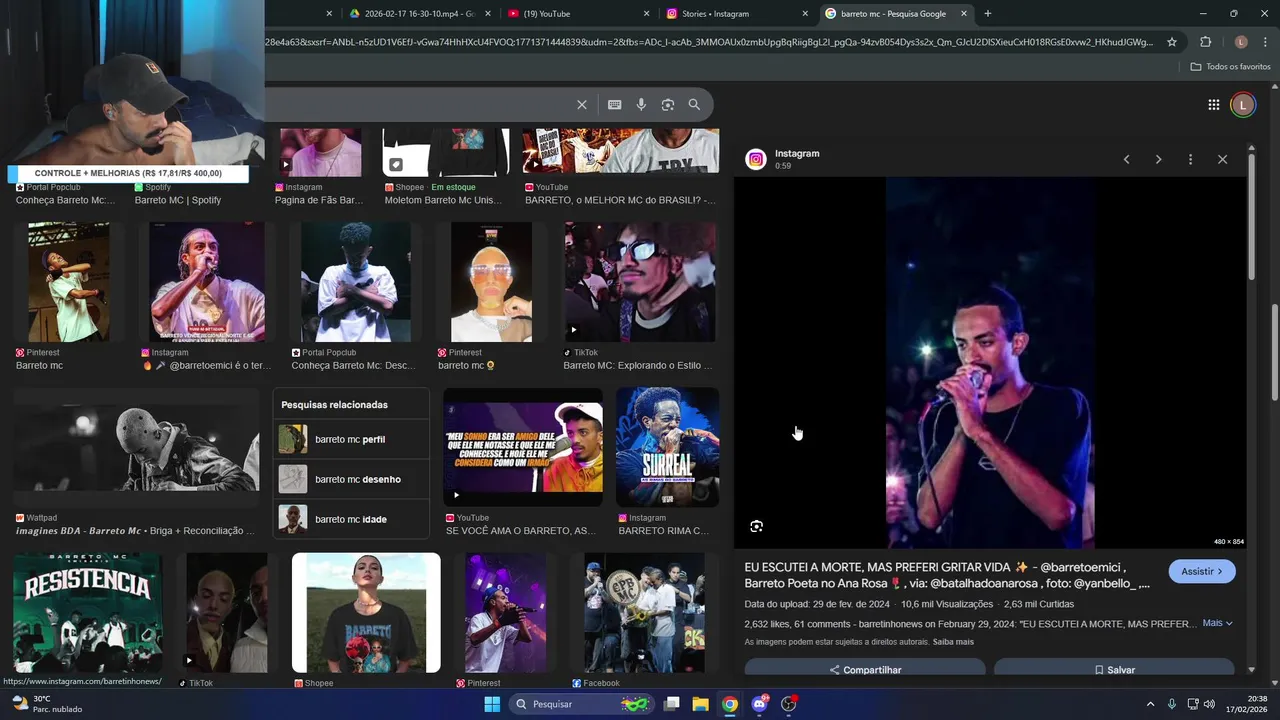
Task: Select related search barreto mc desenho
Action: click(x=351, y=479)
